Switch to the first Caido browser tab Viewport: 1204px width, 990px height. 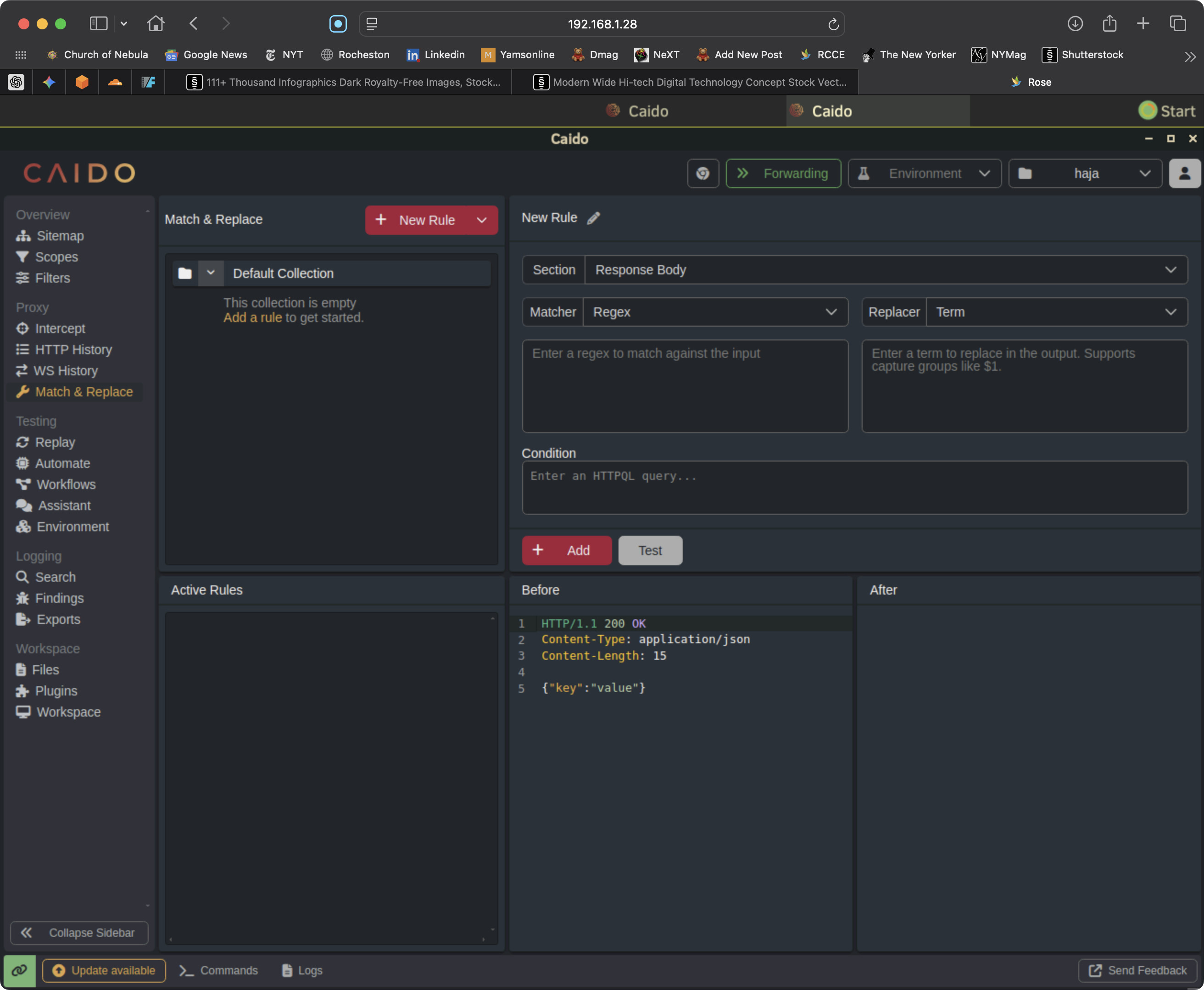(x=637, y=111)
